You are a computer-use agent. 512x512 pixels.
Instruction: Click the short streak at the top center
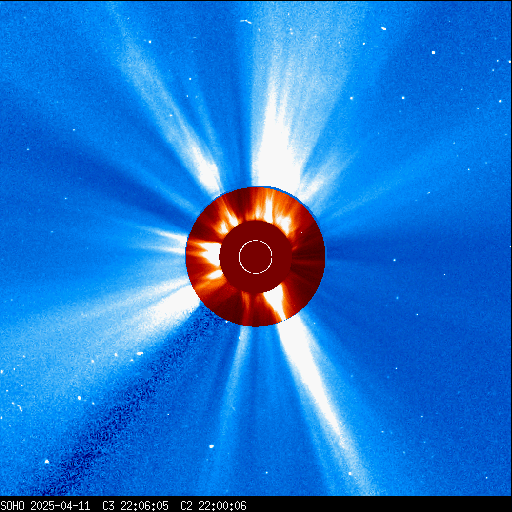246,22
